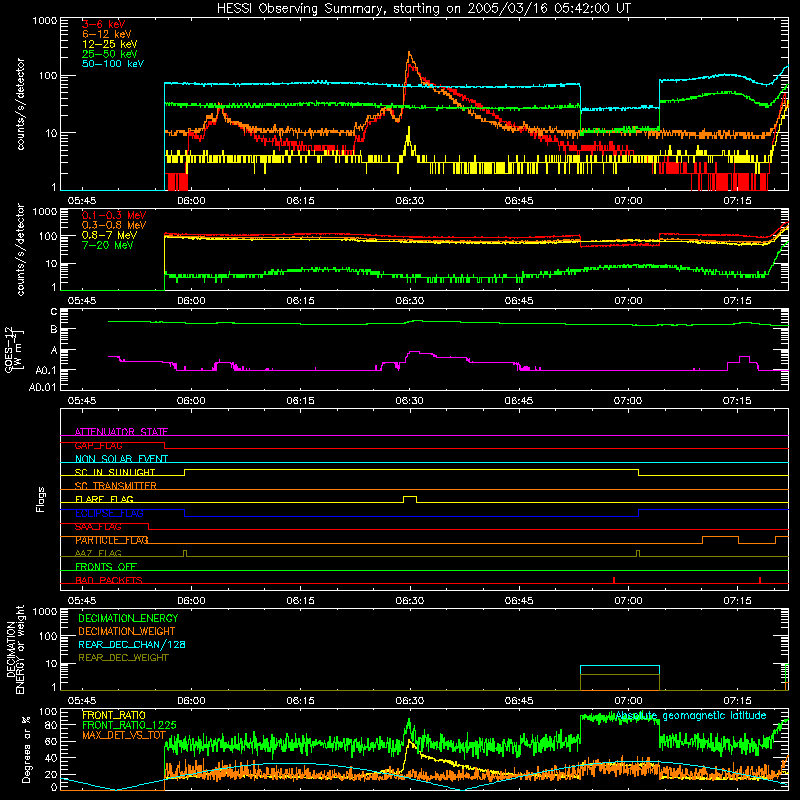Viewport: 800px width, 800px height.
Task: Select the REAR_DEC_CHAN/128 legend label
Action: pyautogui.click(x=132, y=644)
